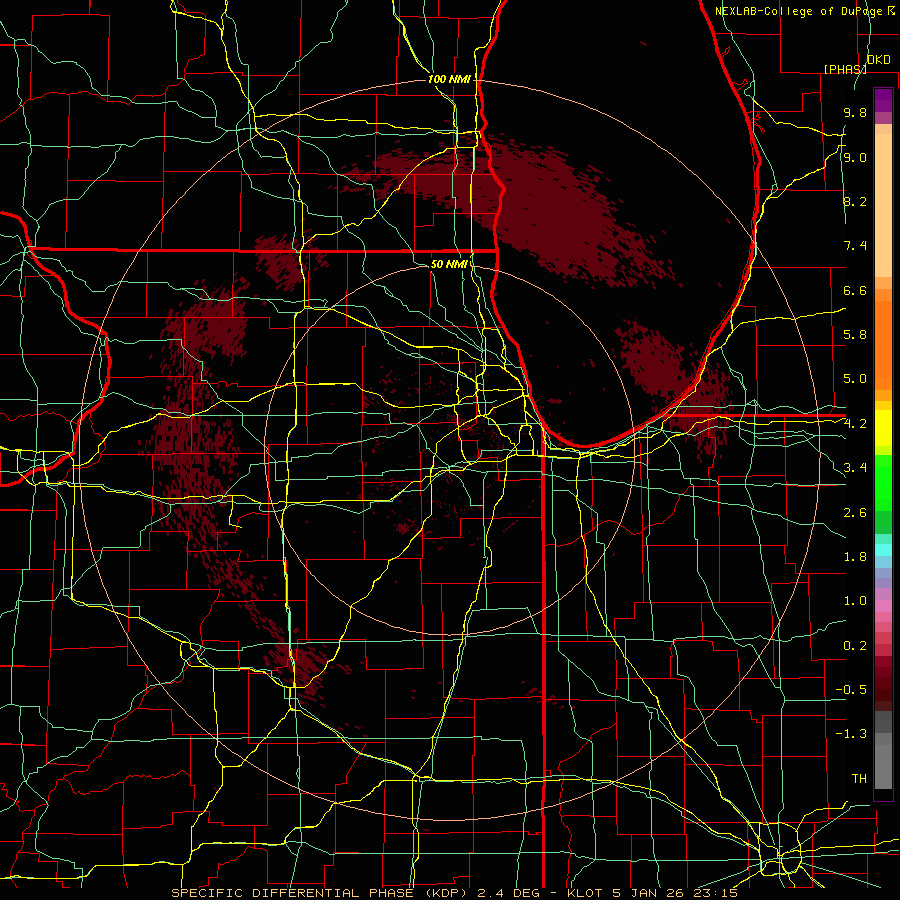Click the "TH" threshold label on scale

(859, 779)
